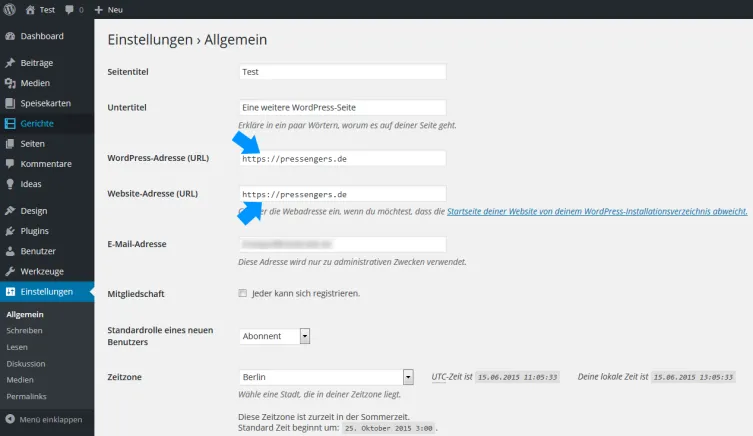Screen dimensions: 753x436
Task: Click local time value 15.06.2015 13:05:33
Action: click(693, 377)
